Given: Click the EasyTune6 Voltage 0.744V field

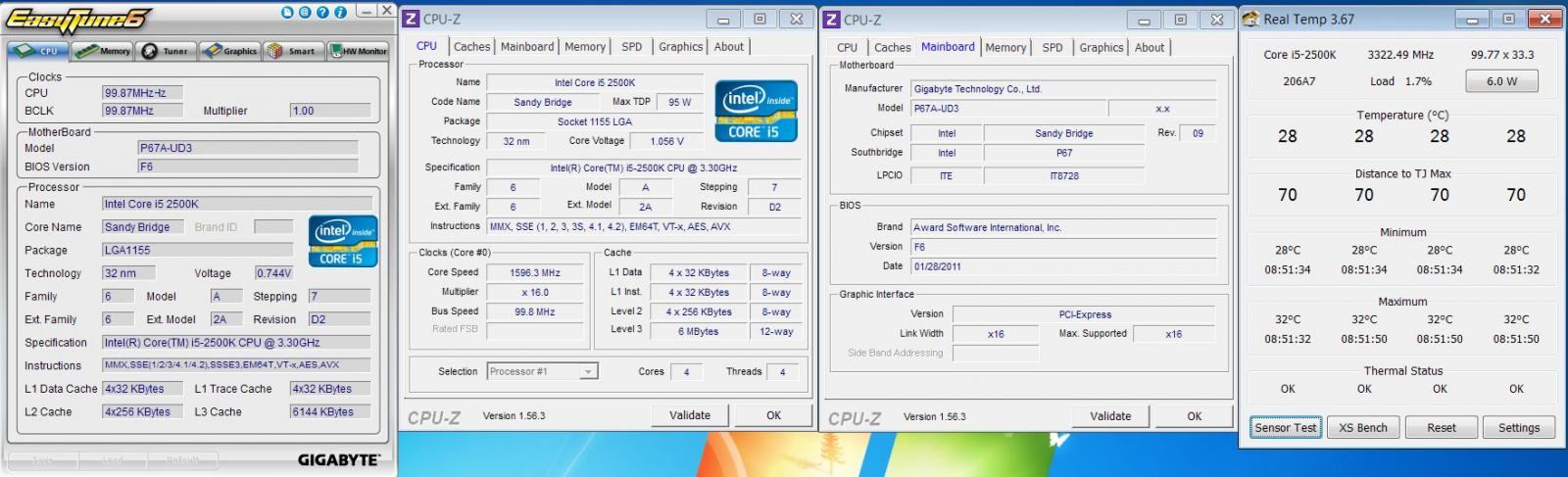Looking at the screenshot, I should 272,273.
